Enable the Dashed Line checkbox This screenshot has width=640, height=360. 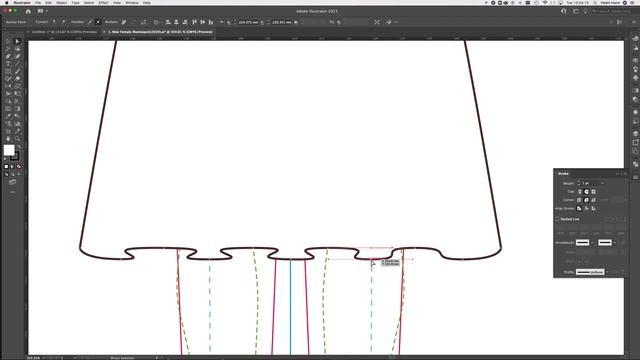click(x=558, y=219)
